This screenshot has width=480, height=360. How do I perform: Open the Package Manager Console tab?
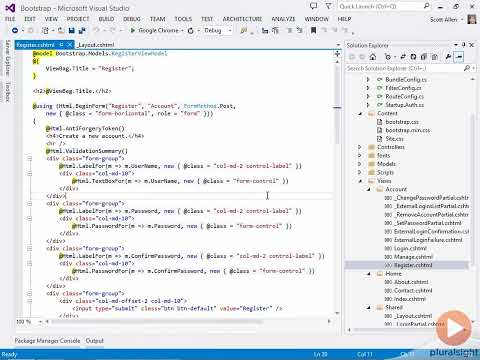click(x=47, y=341)
